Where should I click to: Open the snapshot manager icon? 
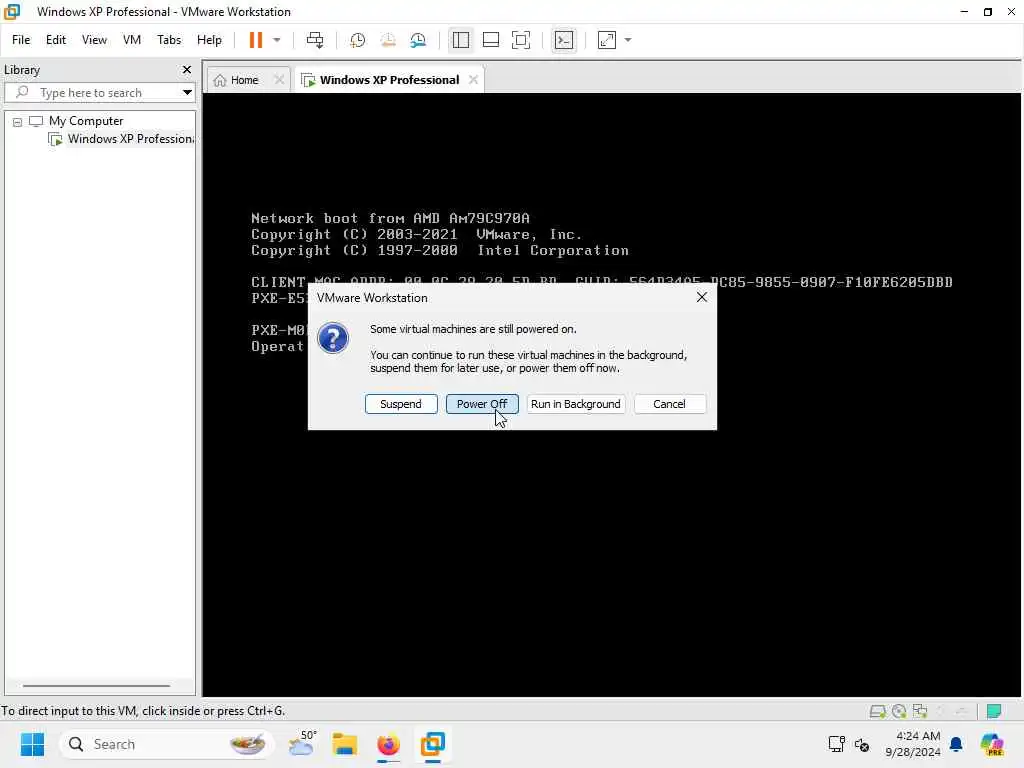(x=418, y=40)
